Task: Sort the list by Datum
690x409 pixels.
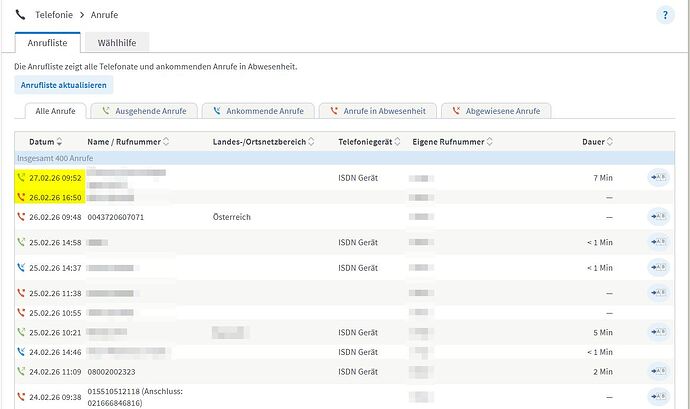Action: (46, 142)
